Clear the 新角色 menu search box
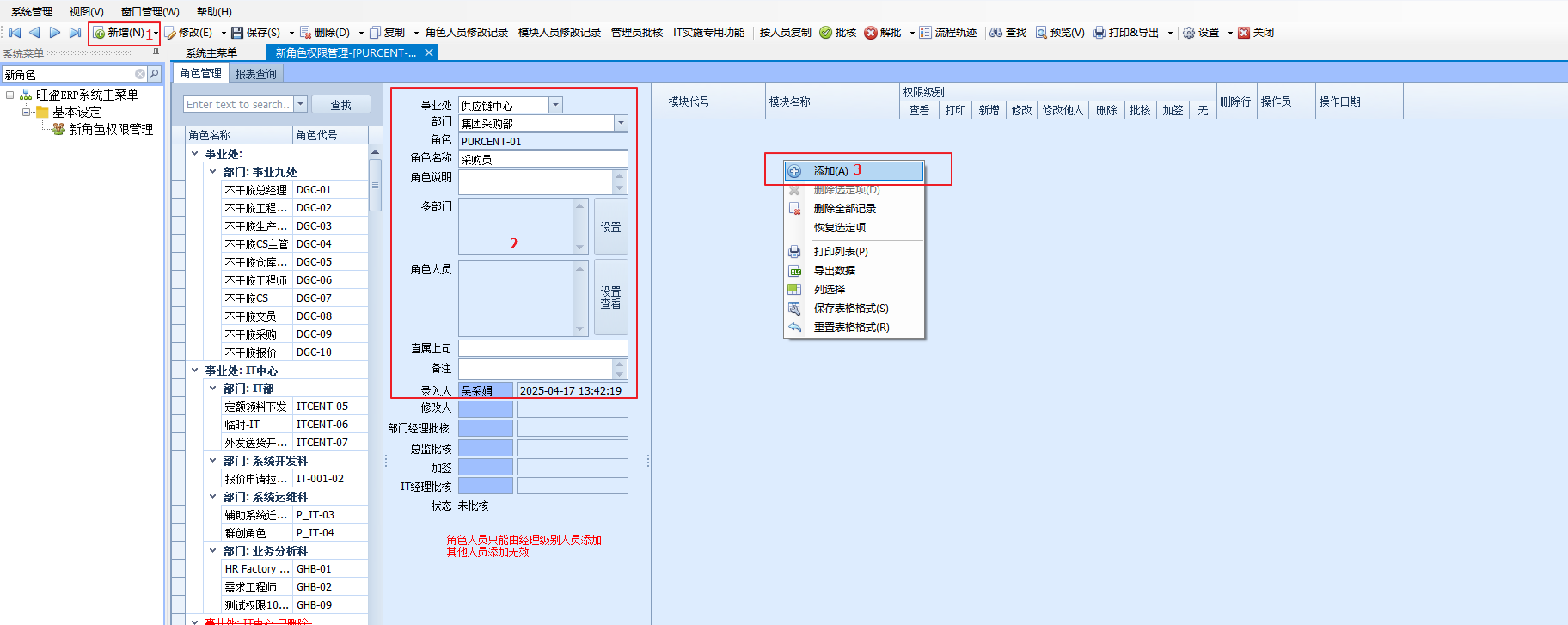The image size is (1568, 625). click(x=140, y=74)
